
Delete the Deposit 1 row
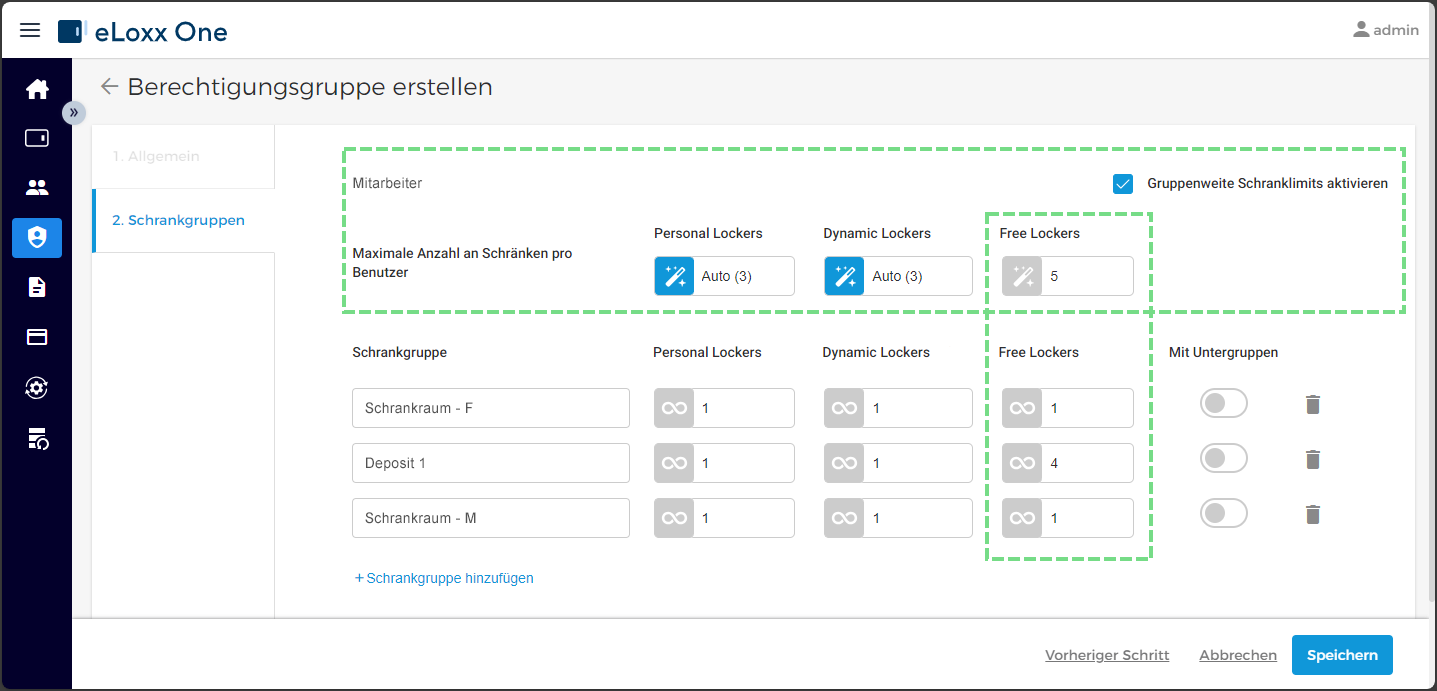[x=1313, y=459]
